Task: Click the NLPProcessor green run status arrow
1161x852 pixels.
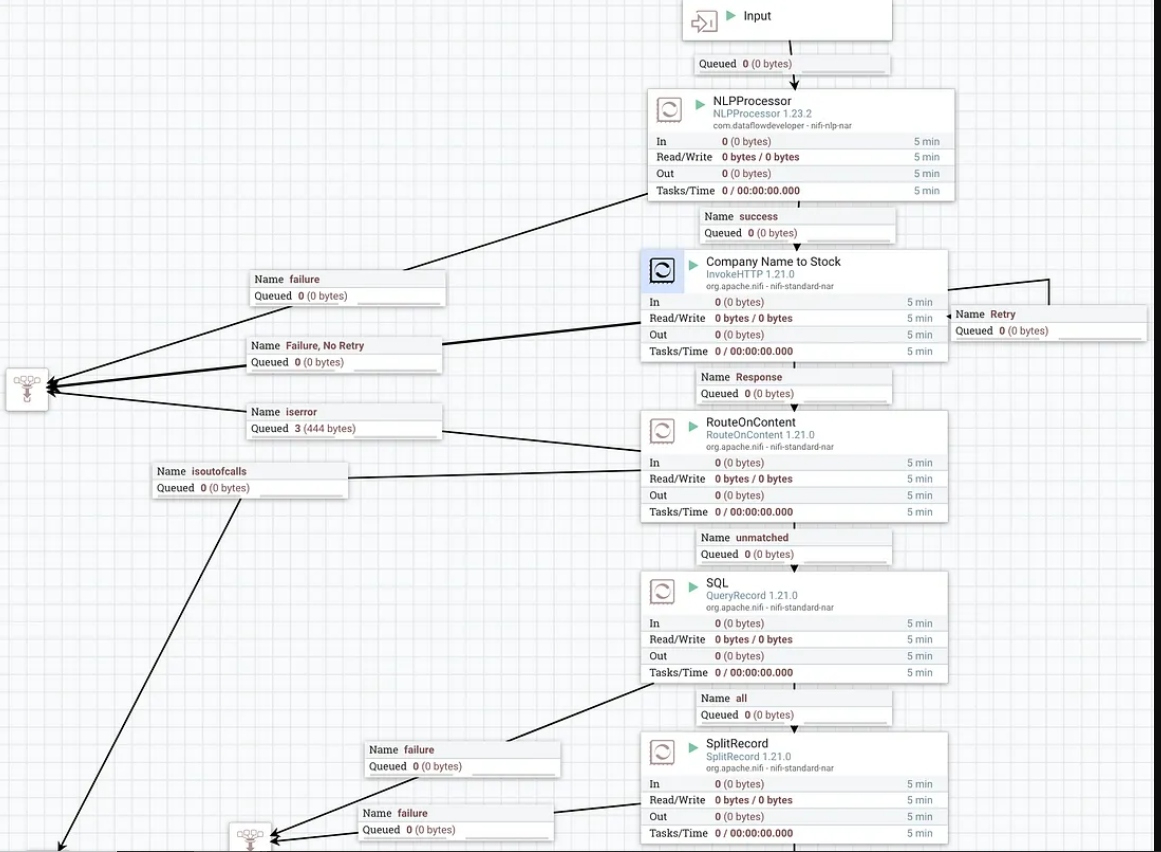Action: click(700, 104)
